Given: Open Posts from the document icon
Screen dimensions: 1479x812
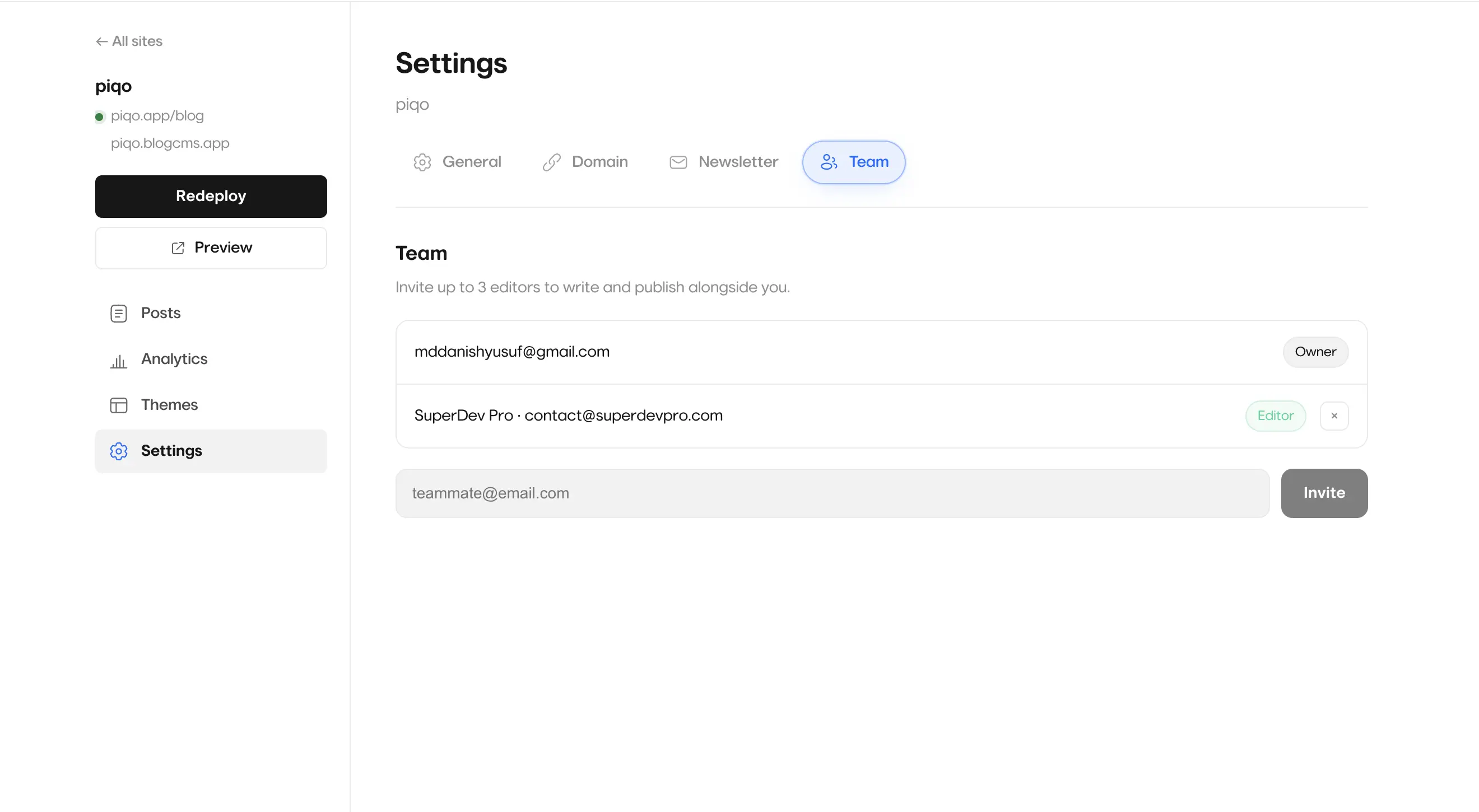Looking at the screenshot, I should (x=118, y=314).
